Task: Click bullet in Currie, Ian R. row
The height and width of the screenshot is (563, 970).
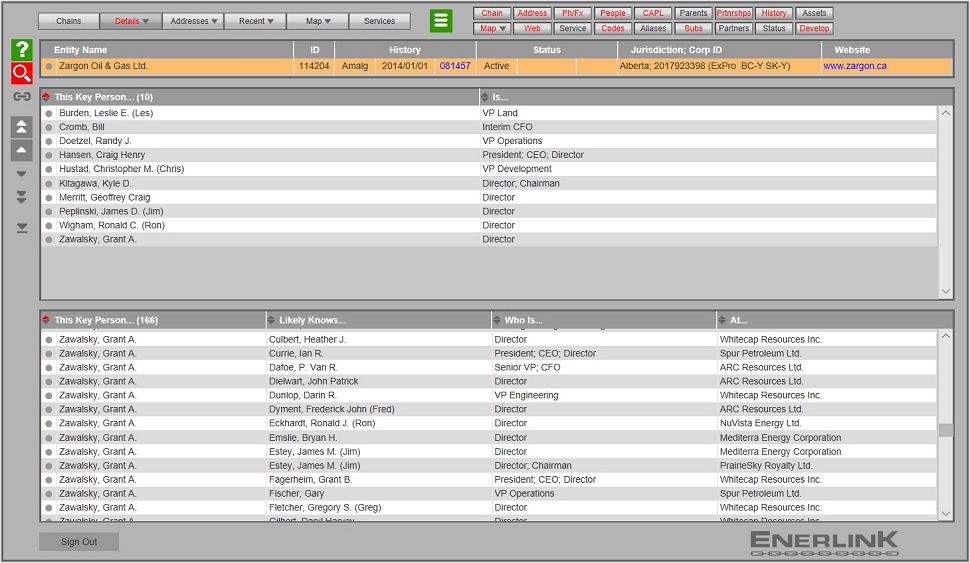Action: 49,354
